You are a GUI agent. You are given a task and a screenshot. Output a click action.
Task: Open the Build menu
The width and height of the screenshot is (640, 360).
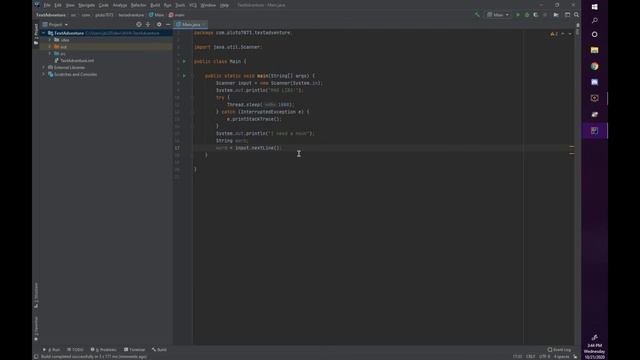click(x=155, y=5)
